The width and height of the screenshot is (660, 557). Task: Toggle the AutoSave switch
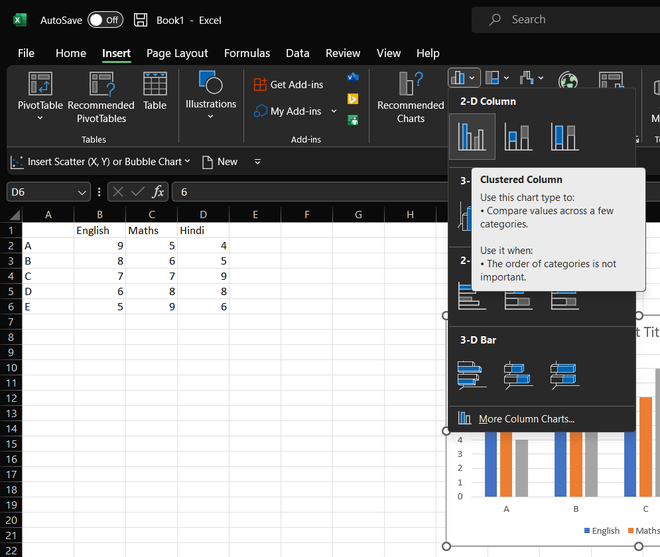(105, 20)
